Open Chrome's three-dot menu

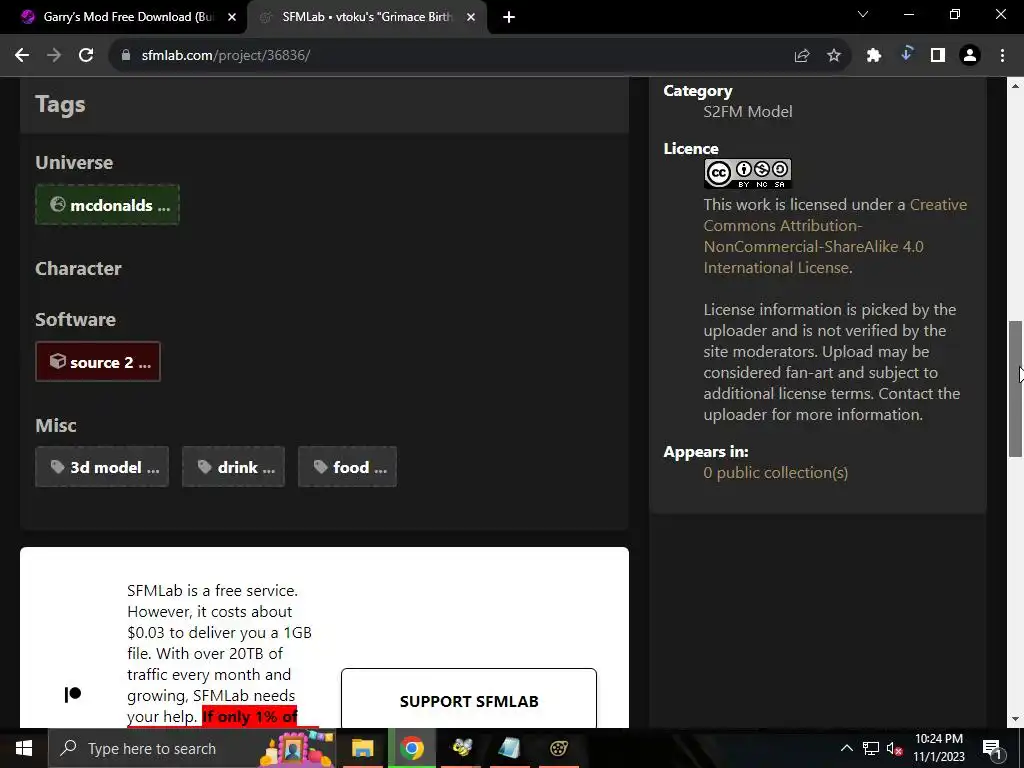[x=1002, y=56]
